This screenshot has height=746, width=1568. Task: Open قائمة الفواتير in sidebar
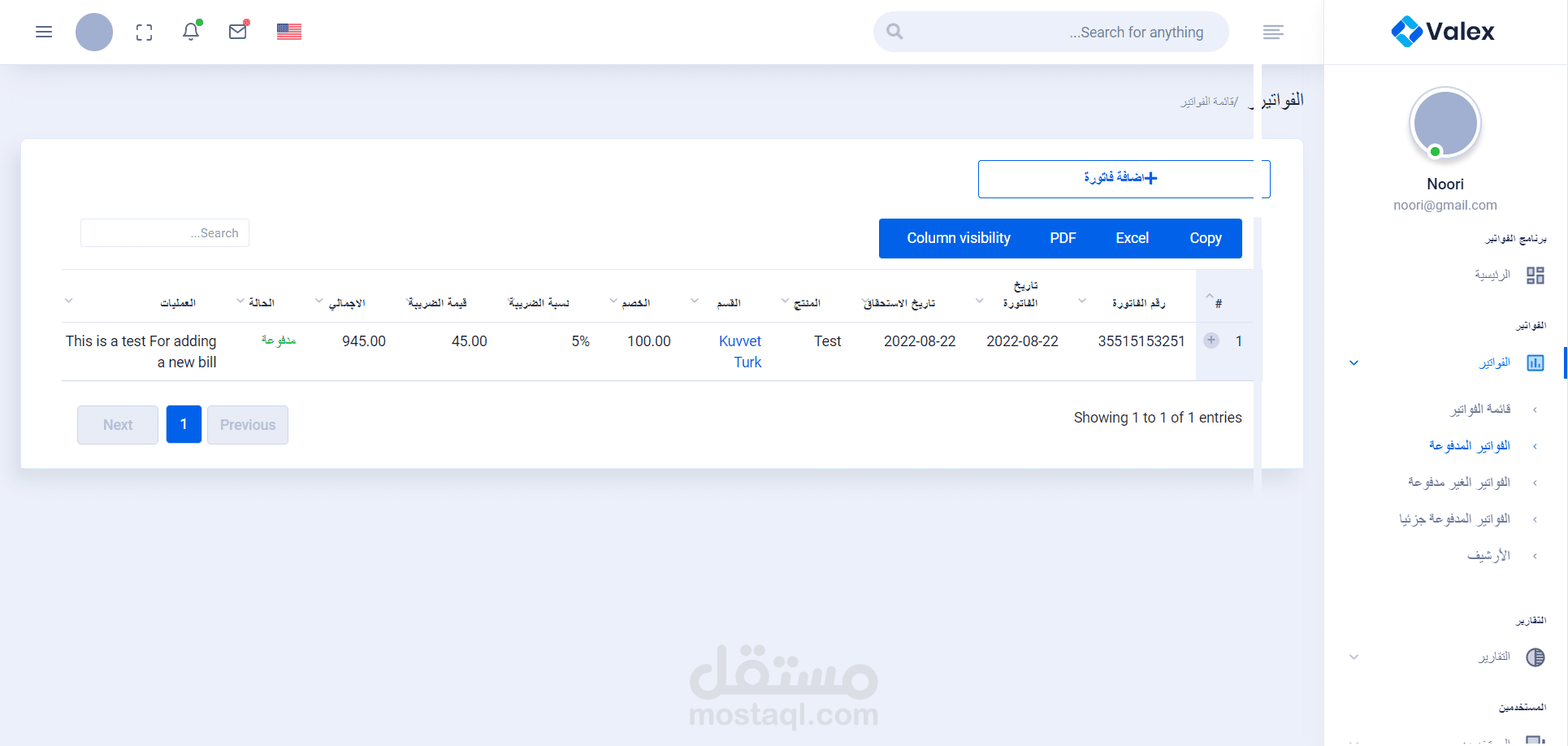(x=1480, y=409)
